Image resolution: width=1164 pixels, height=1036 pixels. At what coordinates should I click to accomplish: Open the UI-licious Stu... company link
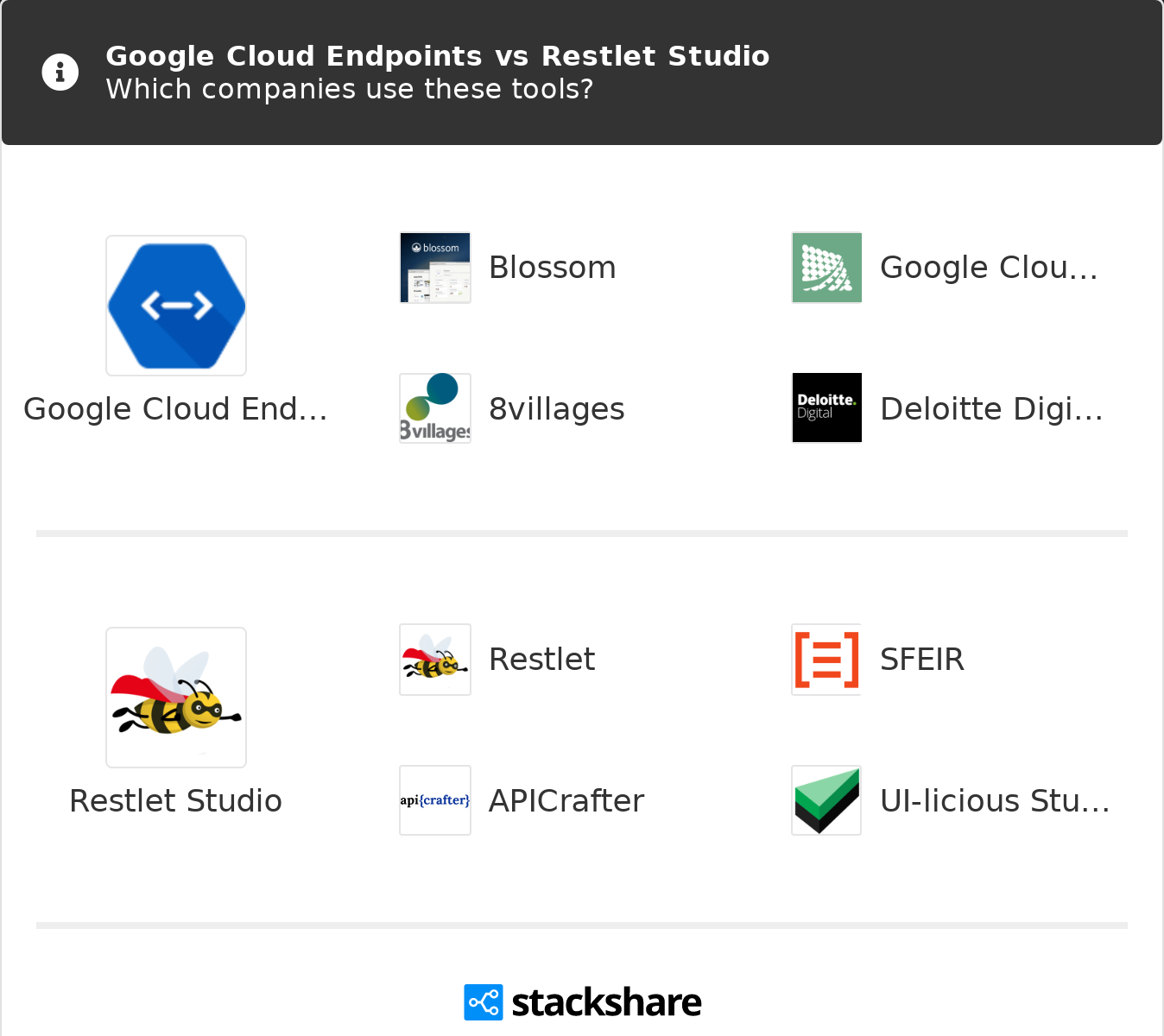[x=995, y=801]
